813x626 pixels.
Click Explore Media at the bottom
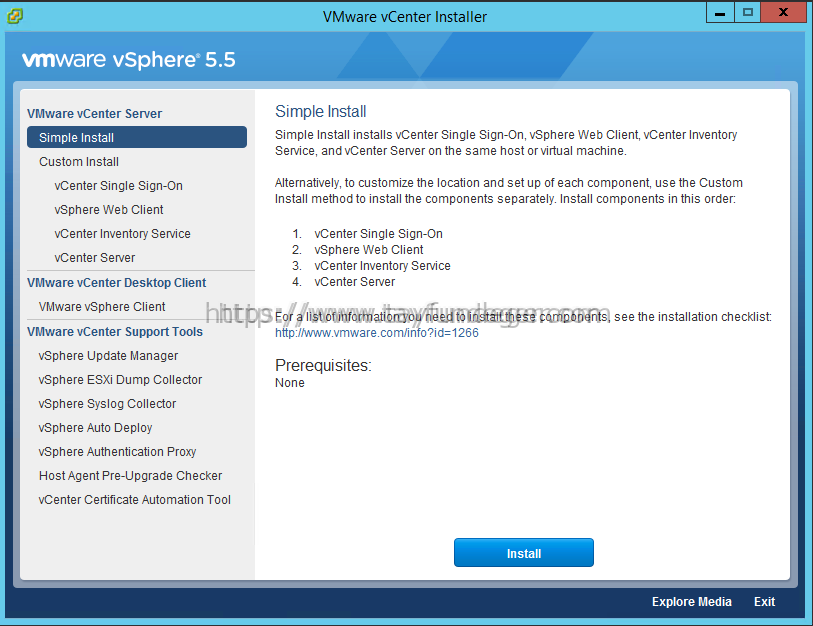(691, 602)
